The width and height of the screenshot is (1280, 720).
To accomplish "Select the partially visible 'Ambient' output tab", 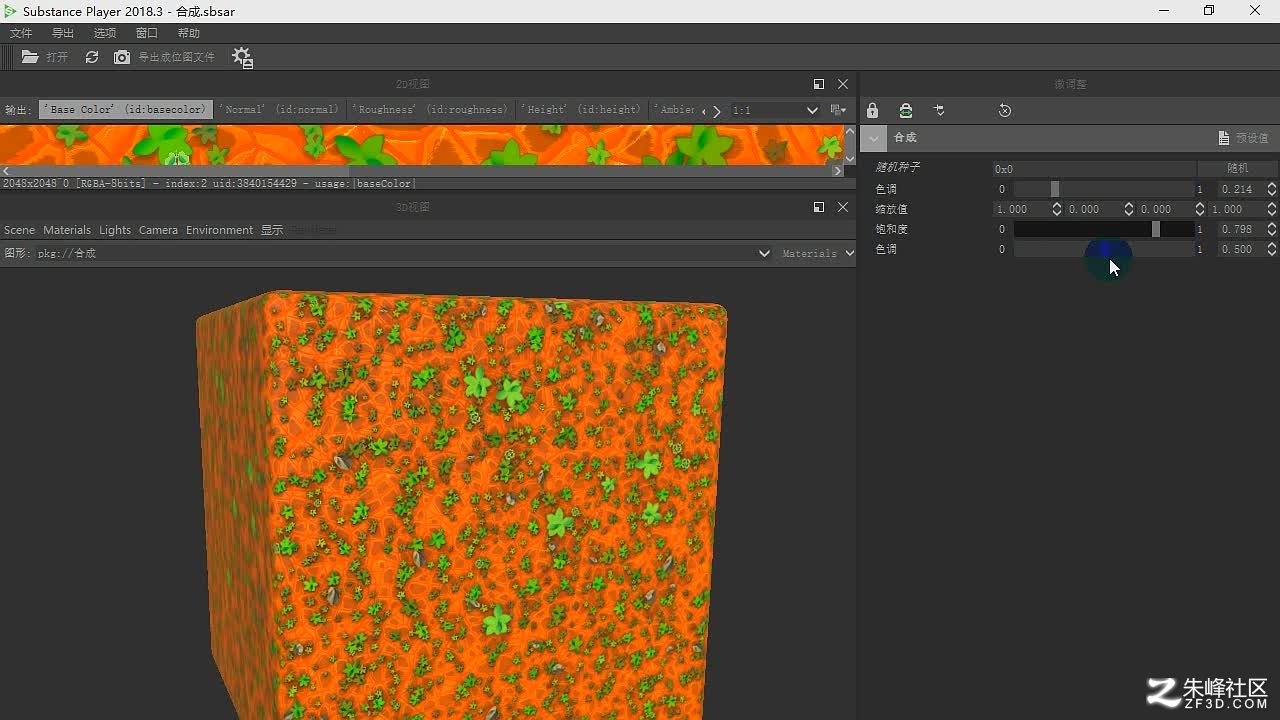I will pyautogui.click(x=675, y=110).
